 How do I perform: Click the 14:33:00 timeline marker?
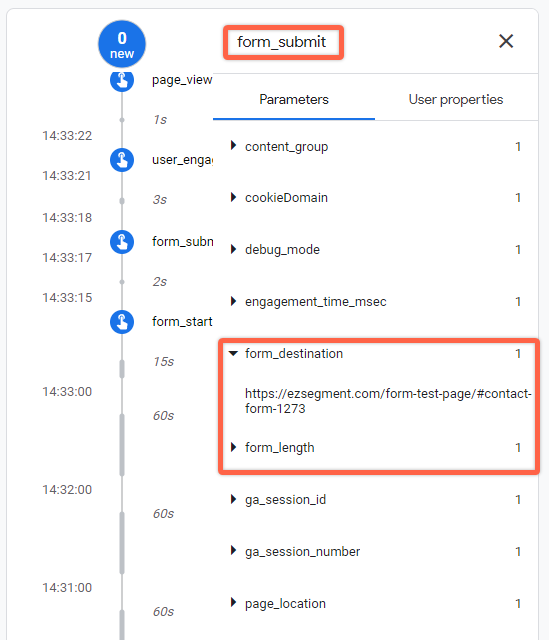(x=67, y=392)
